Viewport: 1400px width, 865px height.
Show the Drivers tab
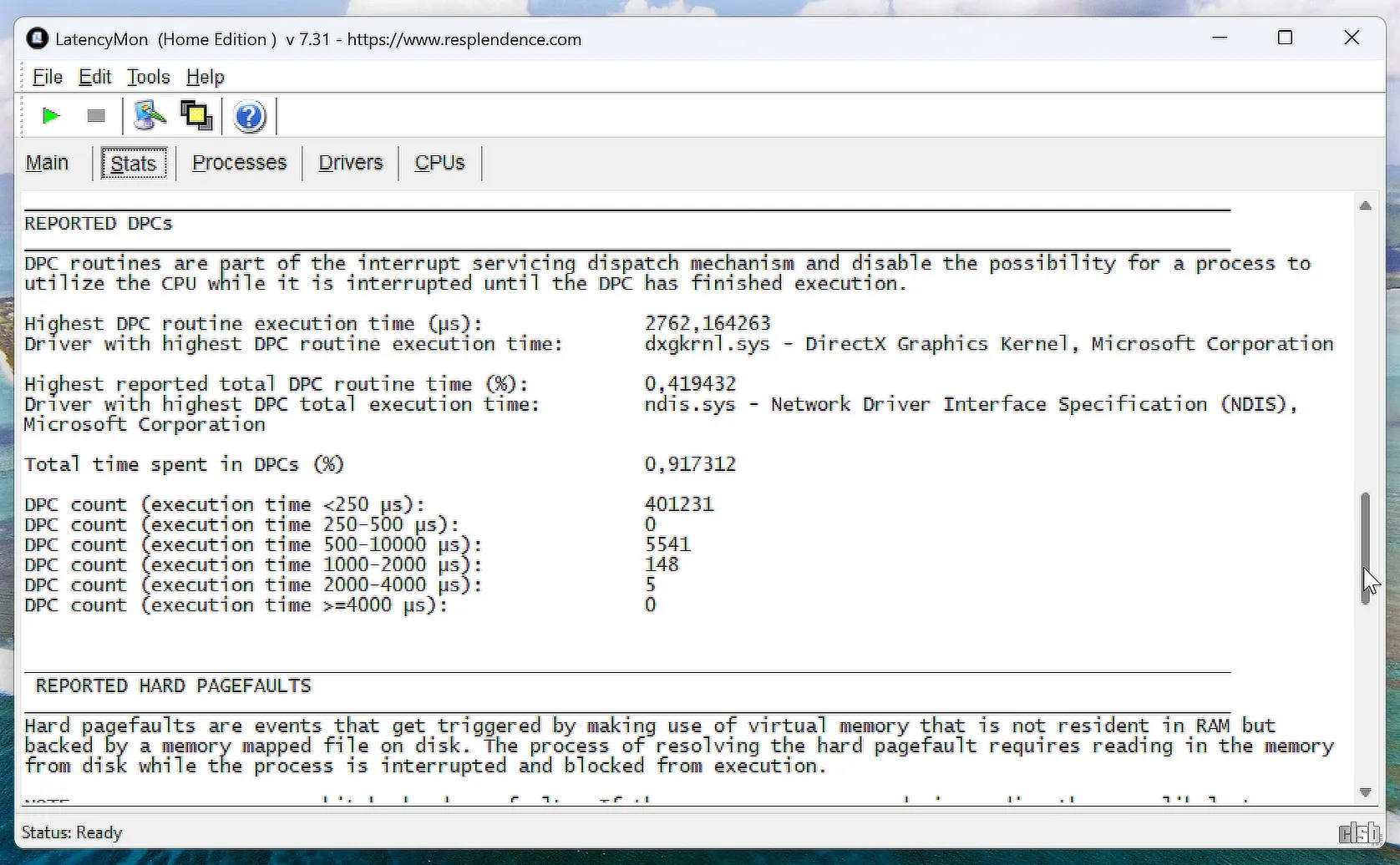coord(351,163)
